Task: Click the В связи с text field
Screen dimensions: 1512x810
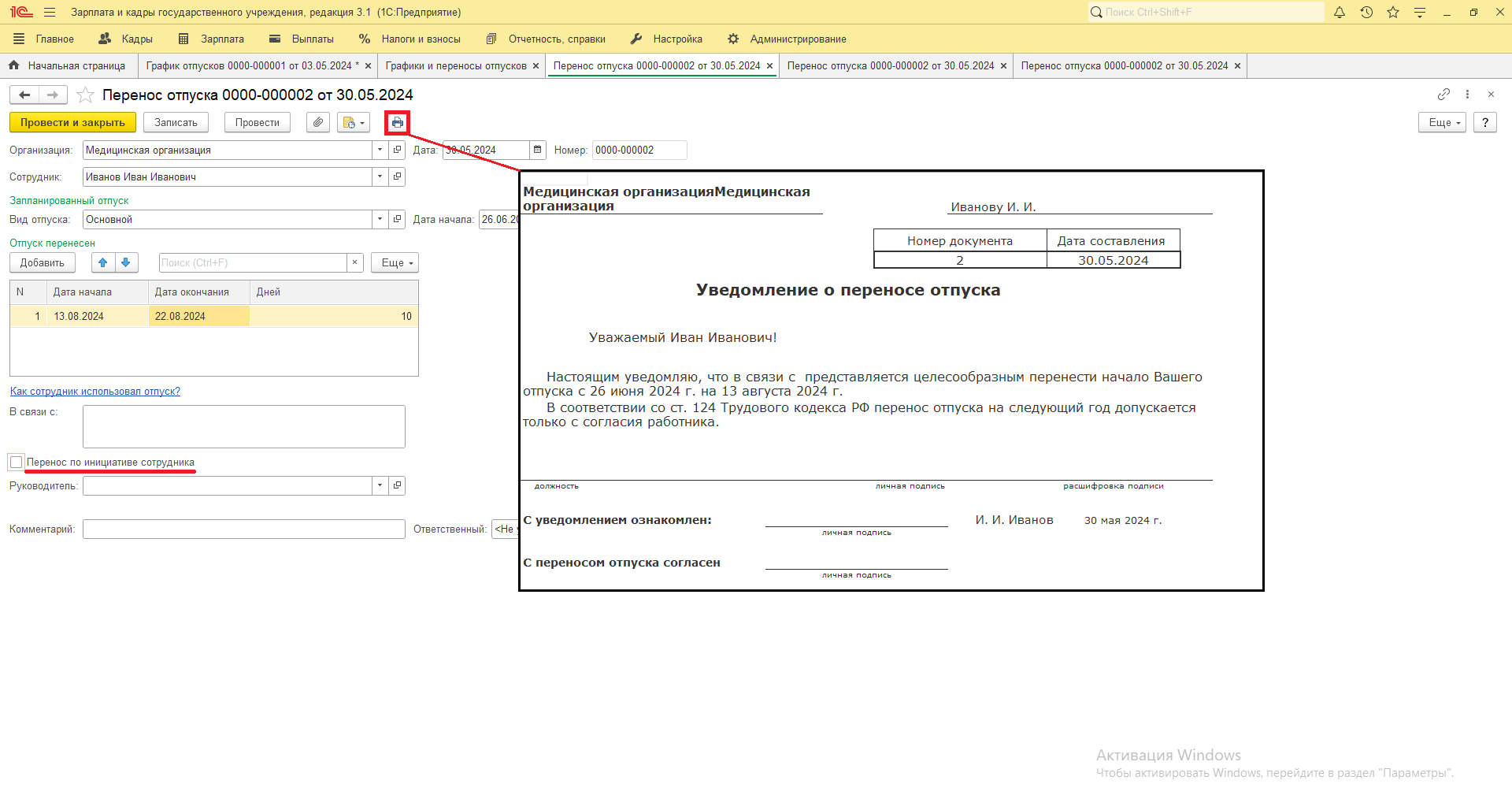Action: coord(244,427)
